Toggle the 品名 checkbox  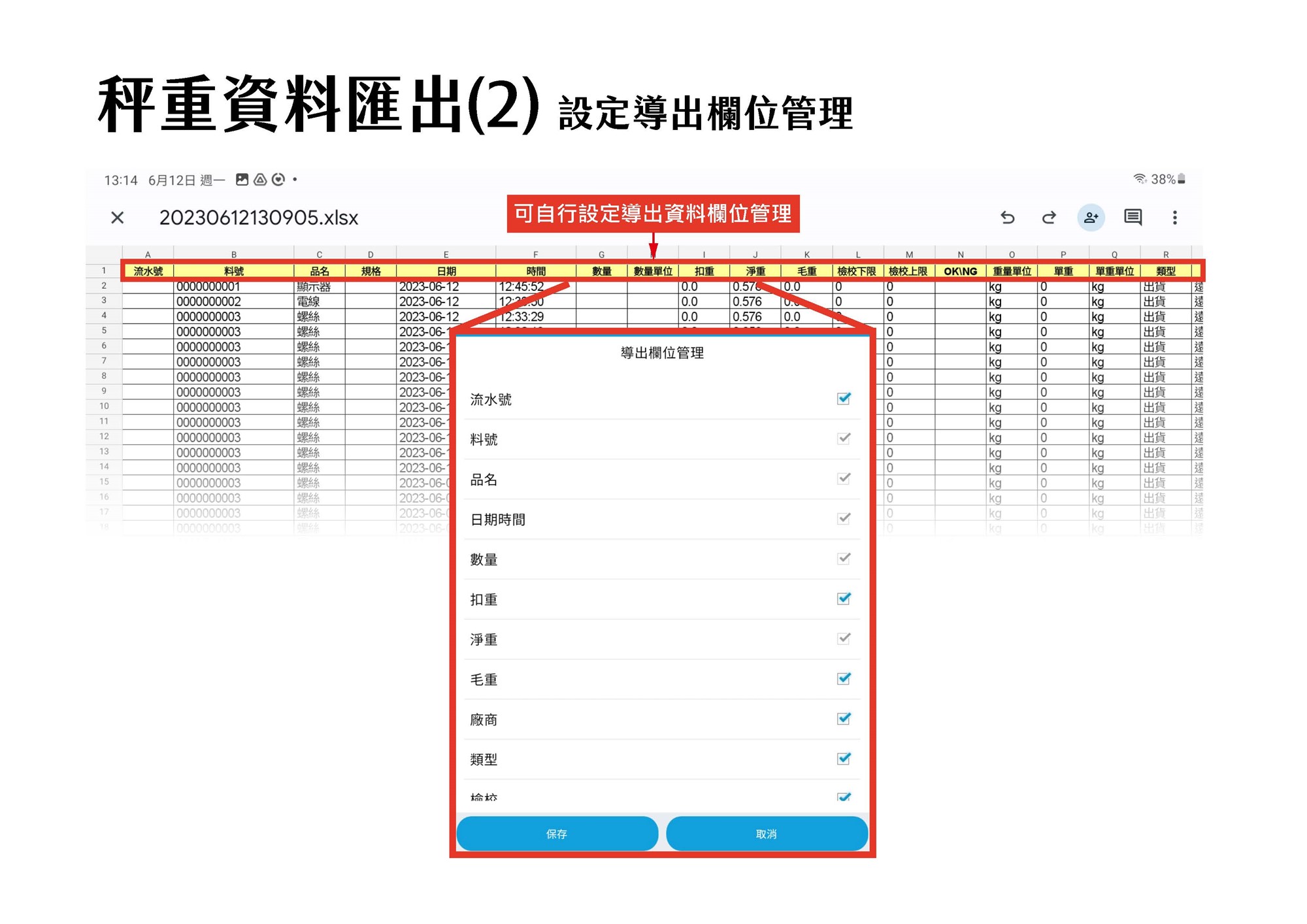pos(844,478)
